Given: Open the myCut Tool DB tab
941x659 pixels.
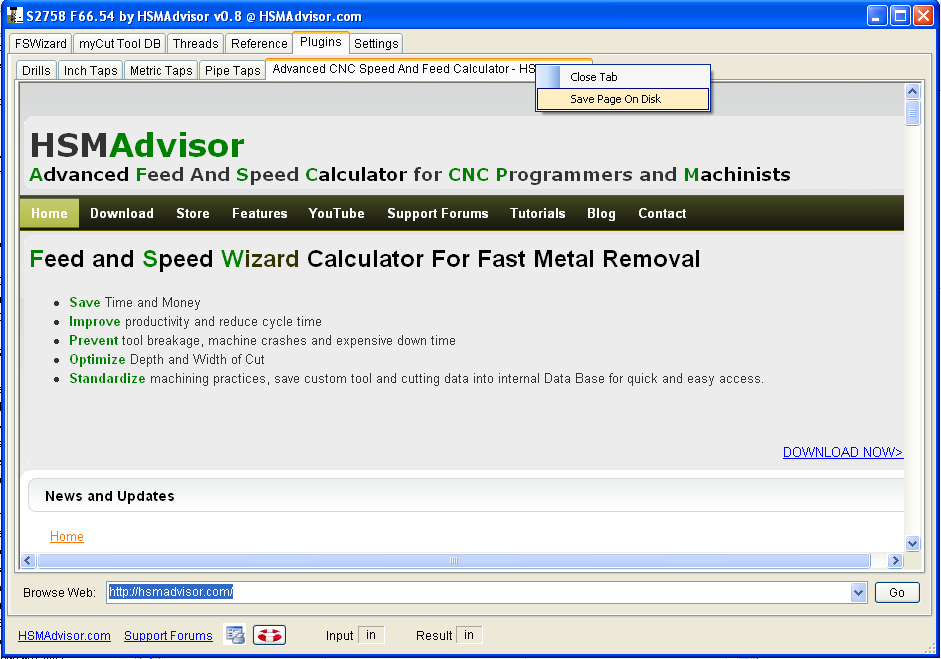Looking at the screenshot, I should tap(120, 43).
